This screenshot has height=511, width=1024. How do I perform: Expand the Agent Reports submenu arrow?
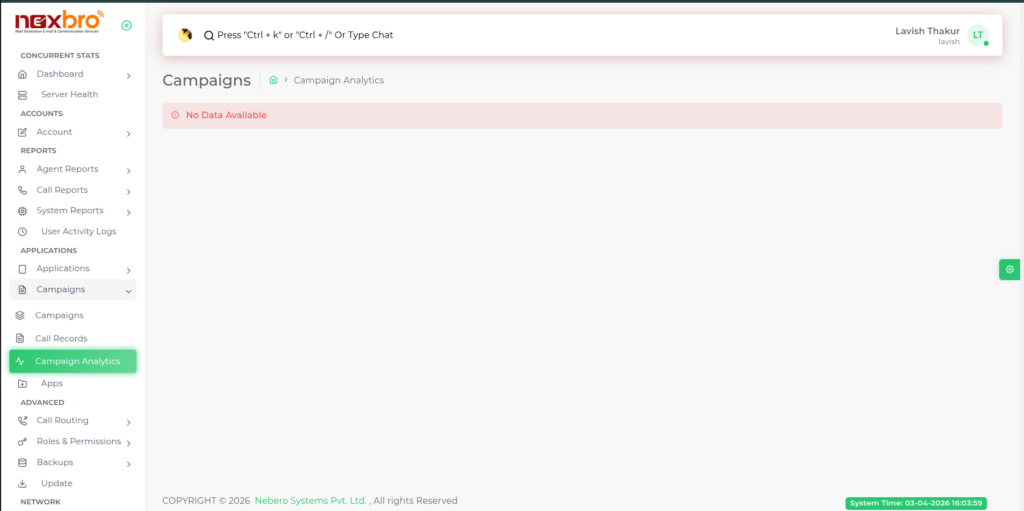(129, 170)
